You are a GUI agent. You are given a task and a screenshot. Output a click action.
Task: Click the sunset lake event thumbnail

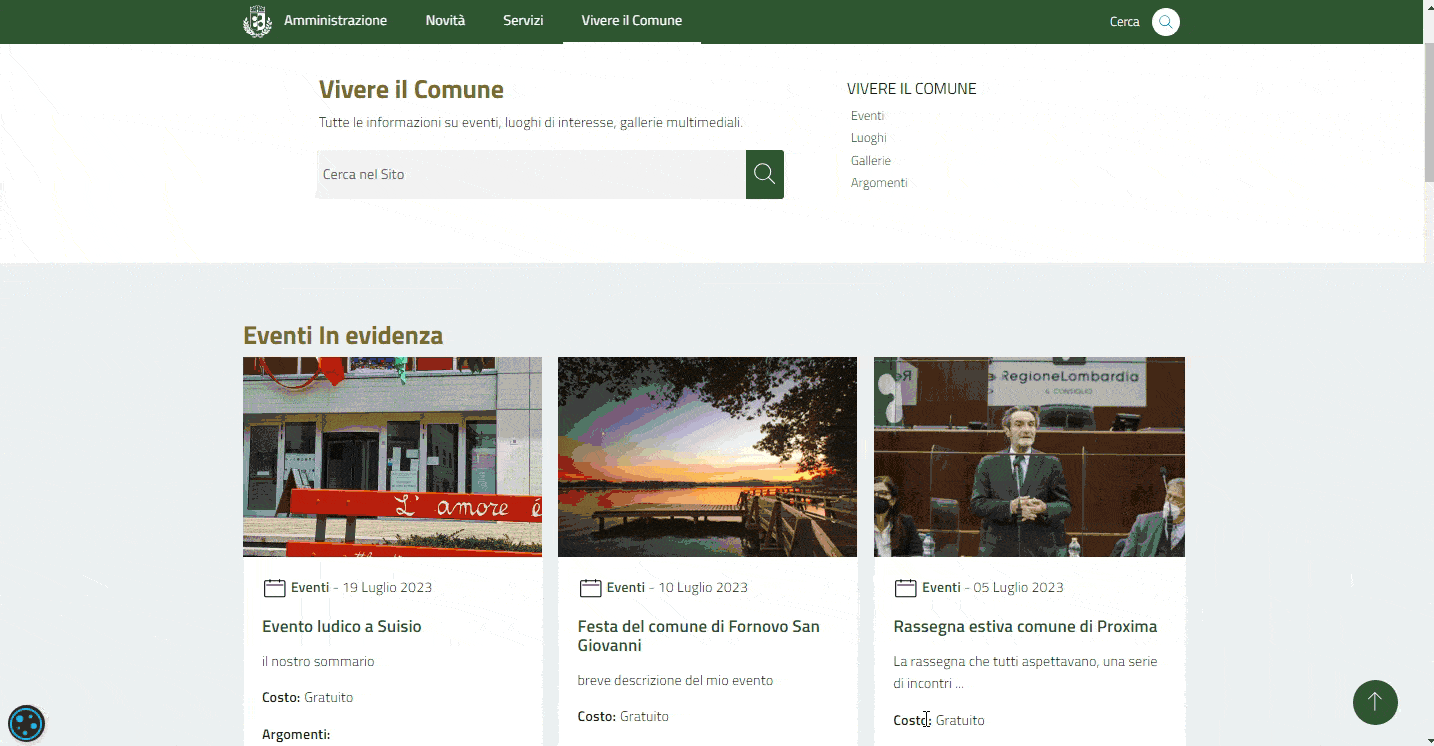click(x=707, y=456)
